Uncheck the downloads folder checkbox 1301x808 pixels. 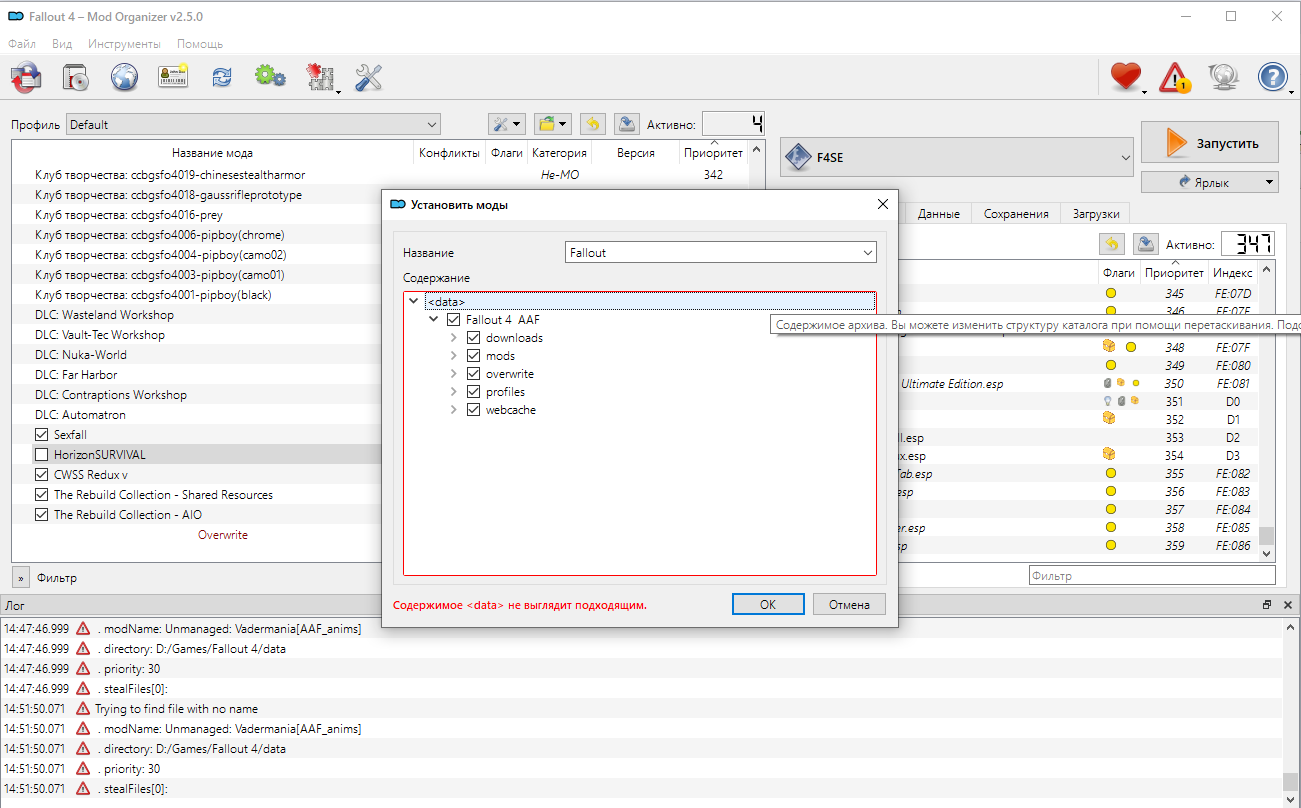pyautogui.click(x=474, y=338)
